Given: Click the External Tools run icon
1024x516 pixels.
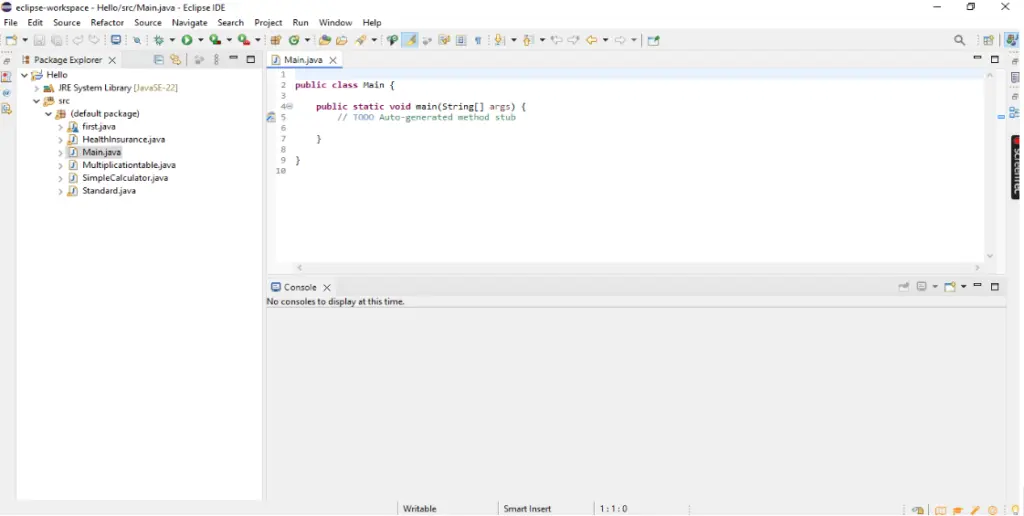Looking at the screenshot, I should [x=244, y=40].
